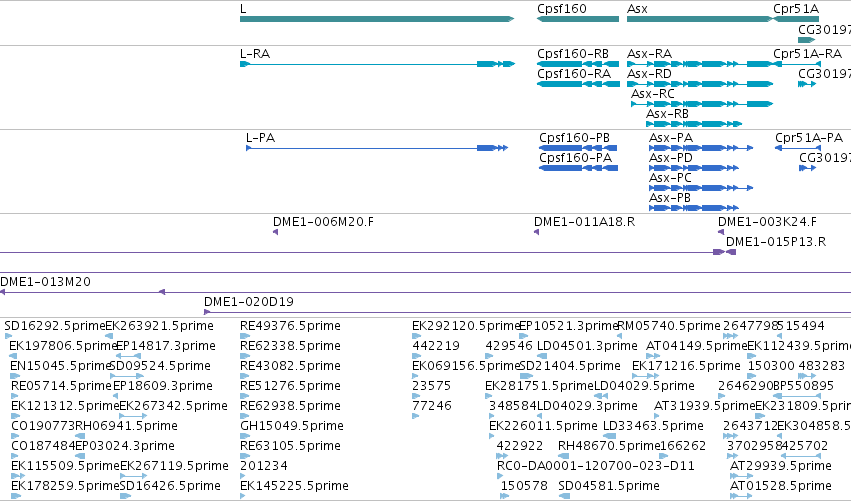
Task: Select EST EK069156.5prime
Action: point(466,366)
